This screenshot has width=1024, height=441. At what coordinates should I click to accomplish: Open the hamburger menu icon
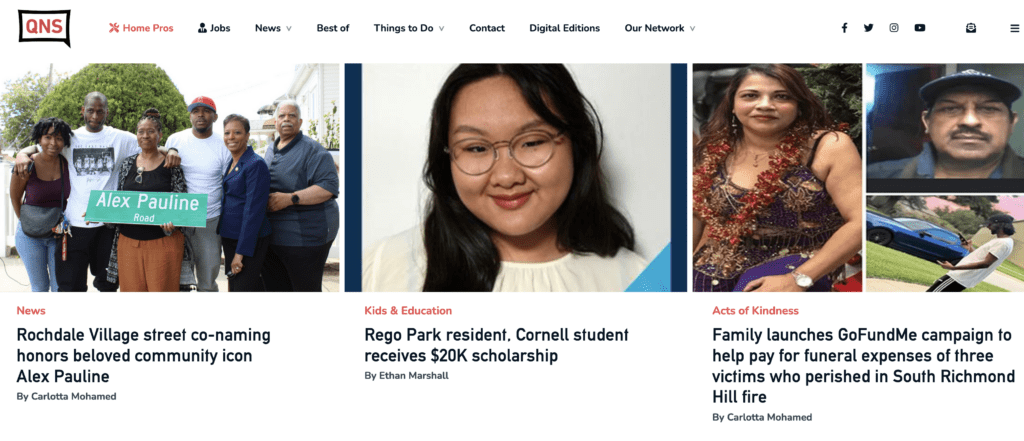tap(1014, 28)
